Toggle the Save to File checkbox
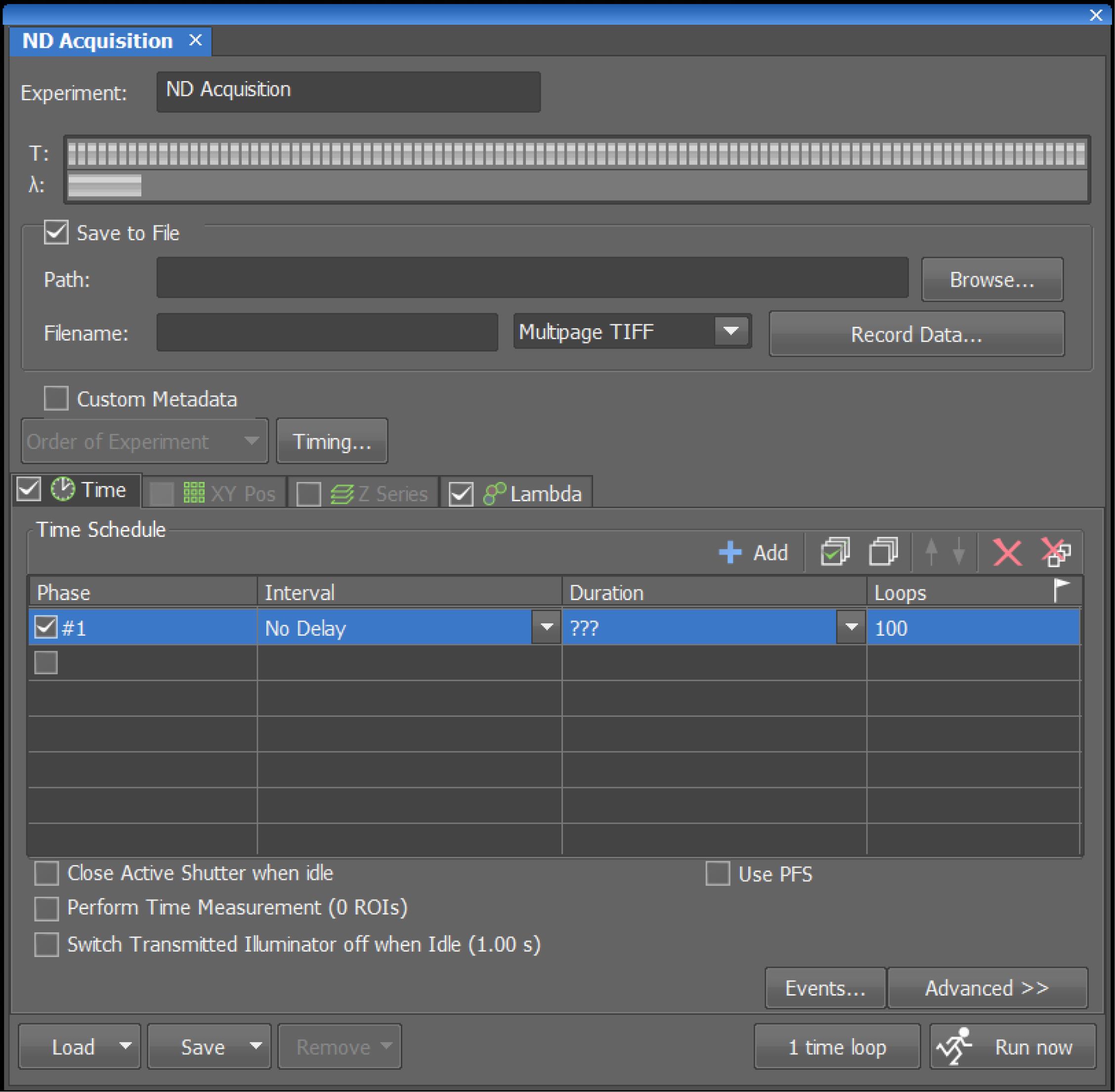Screen dimensions: 1115x1092 56,232
